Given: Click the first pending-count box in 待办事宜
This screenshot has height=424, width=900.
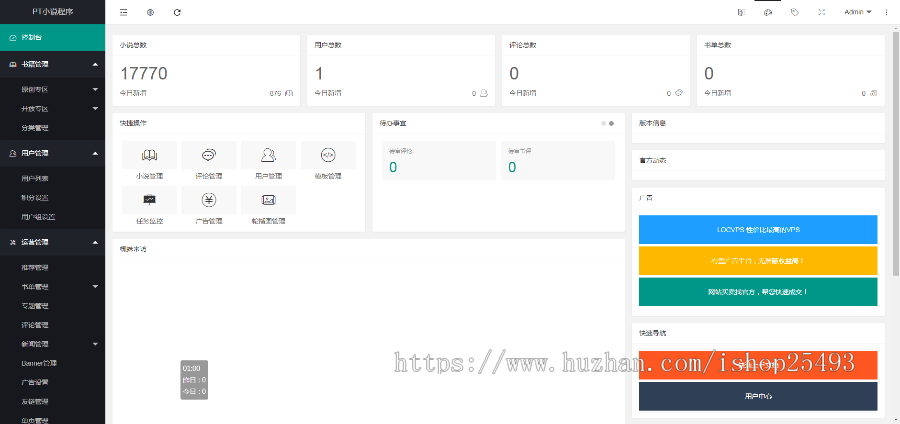Looking at the screenshot, I should tap(439, 160).
